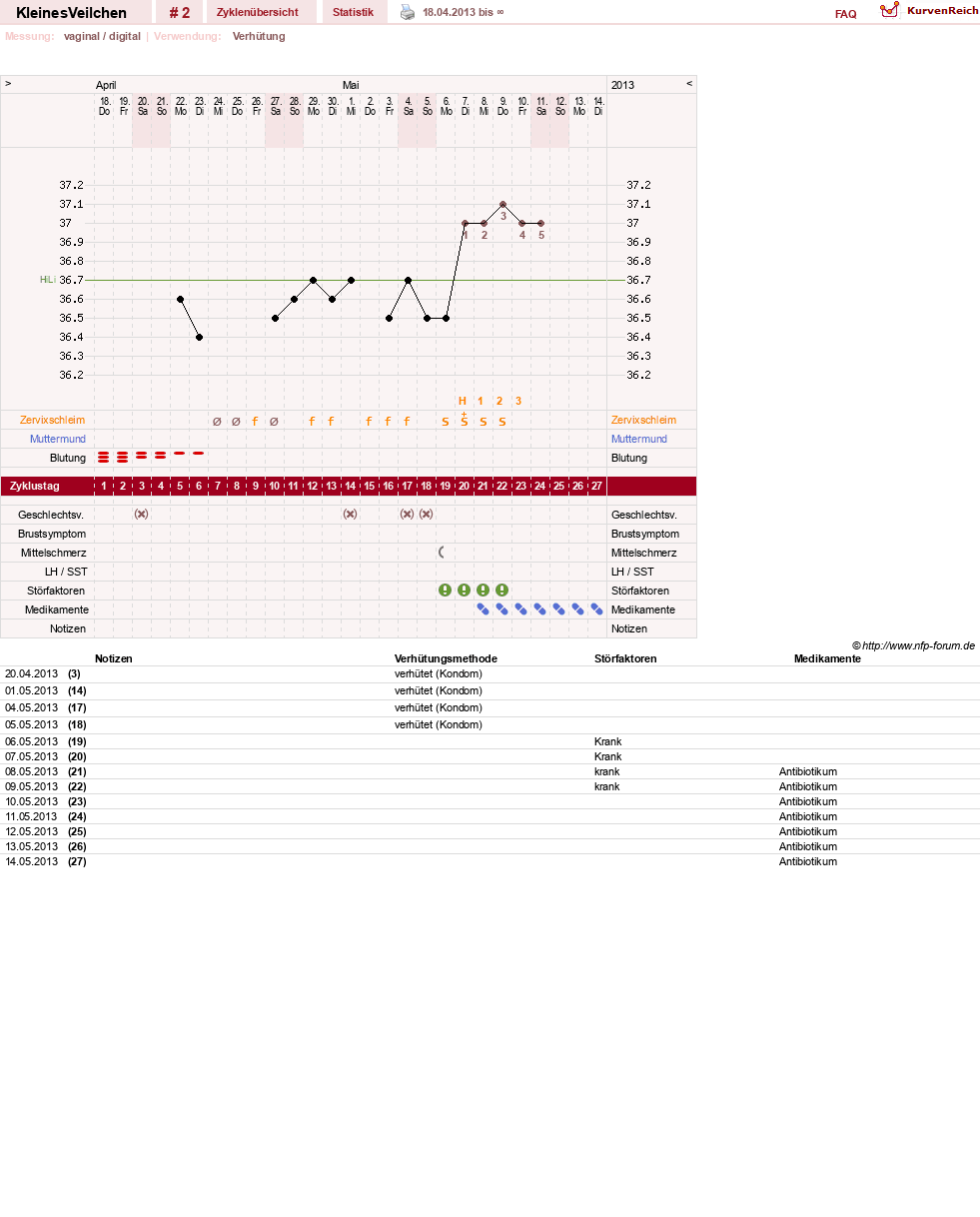Click the bleeding mark on cycle day 3
This screenshot has height=1217, width=980.
point(142,456)
